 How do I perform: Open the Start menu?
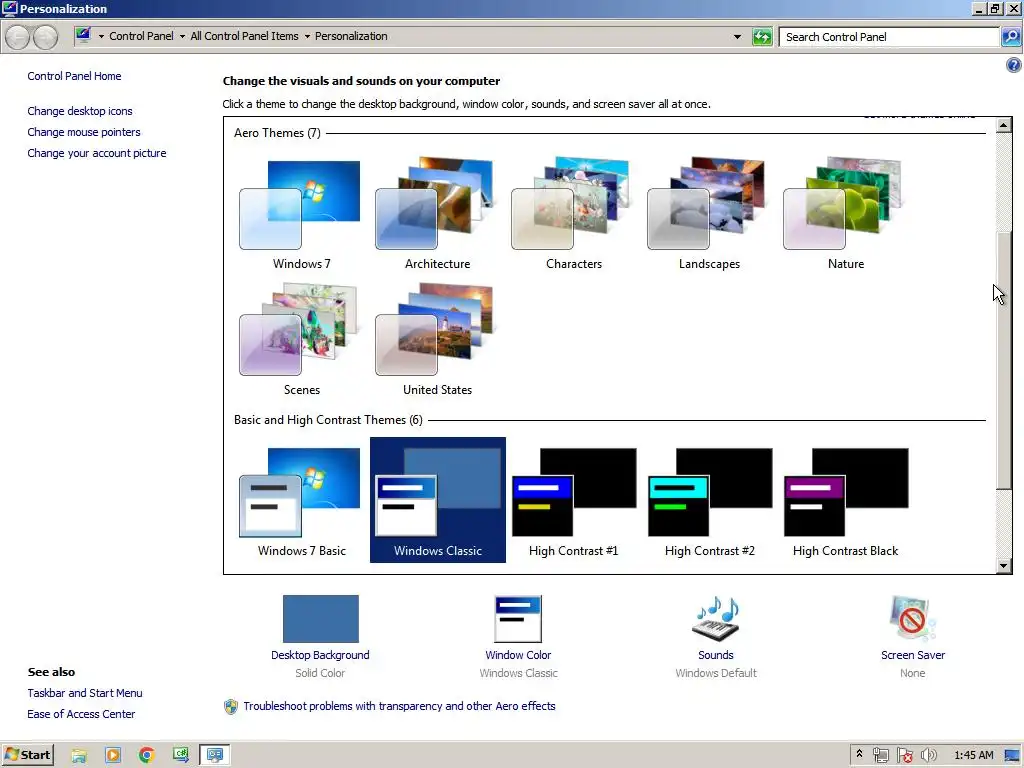click(27, 755)
